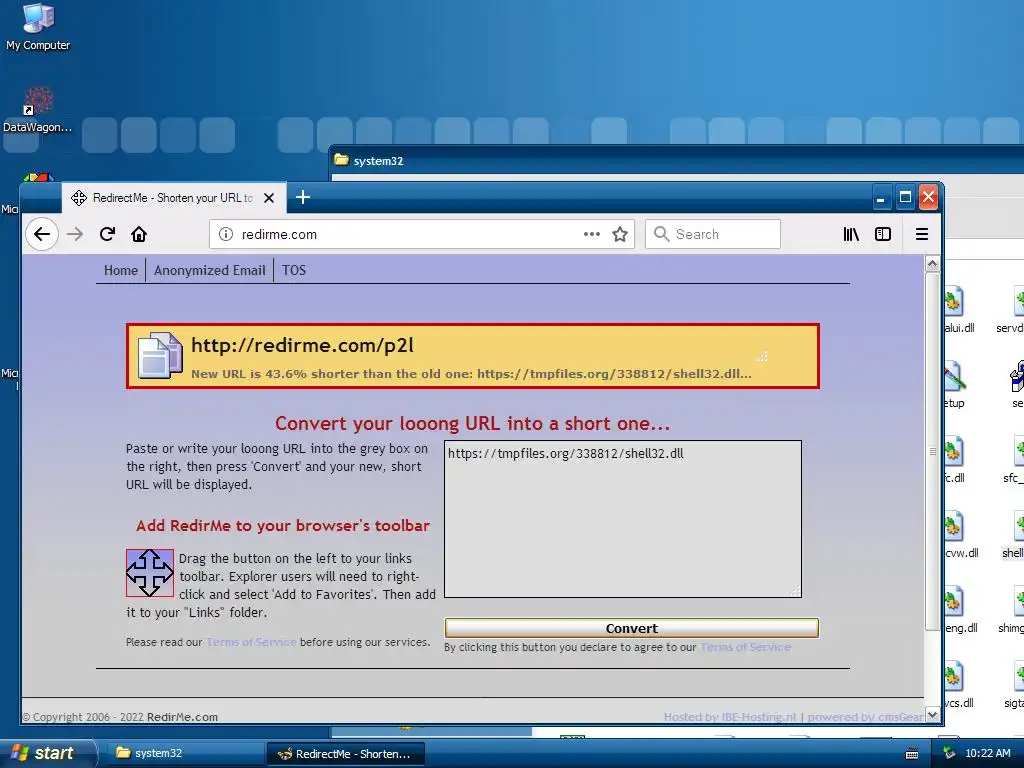The width and height of the screenshot is (1024, 768).
Task: Click the long URL text area
Action: [x=623, y=519]
